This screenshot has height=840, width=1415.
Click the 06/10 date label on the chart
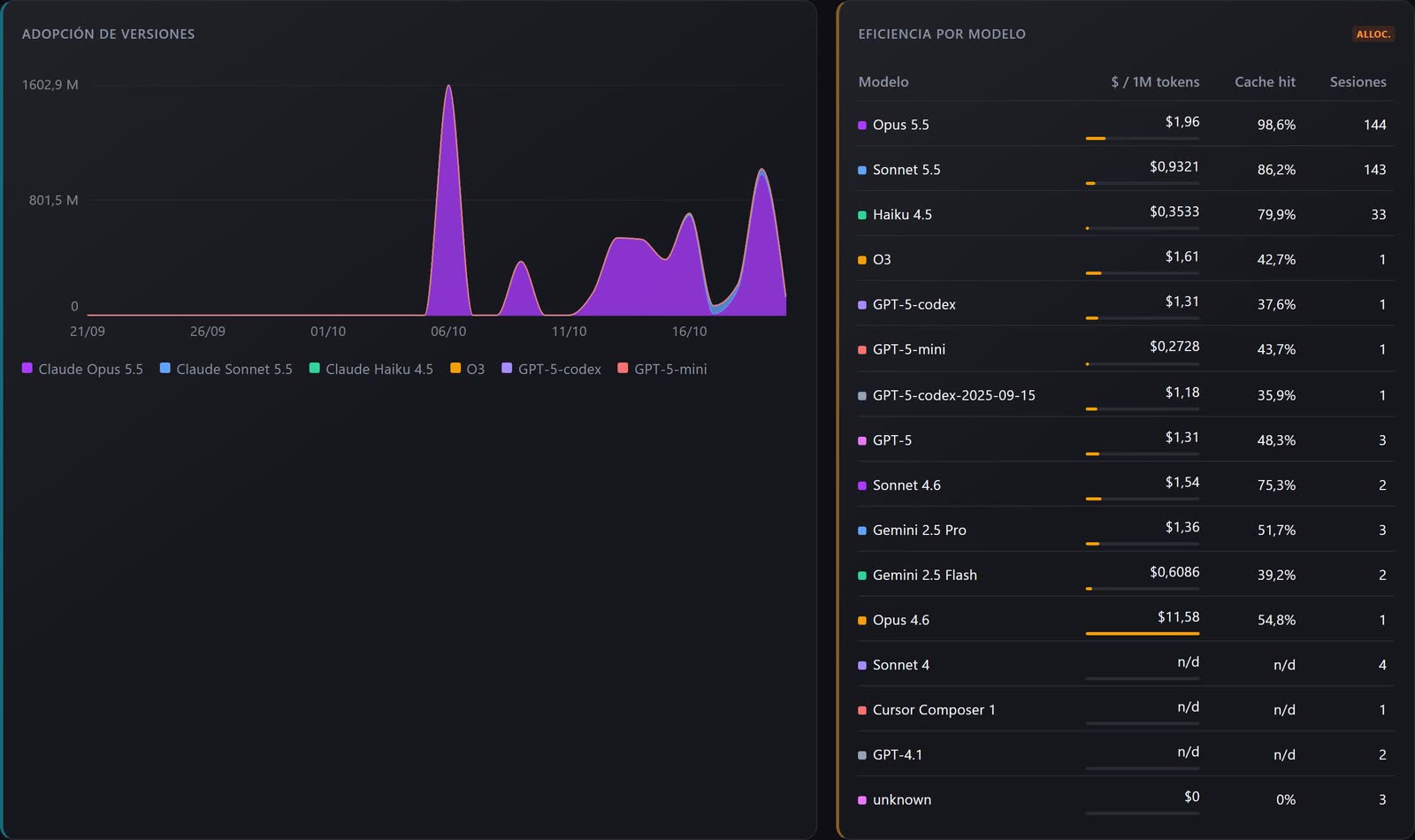(448, 332)
